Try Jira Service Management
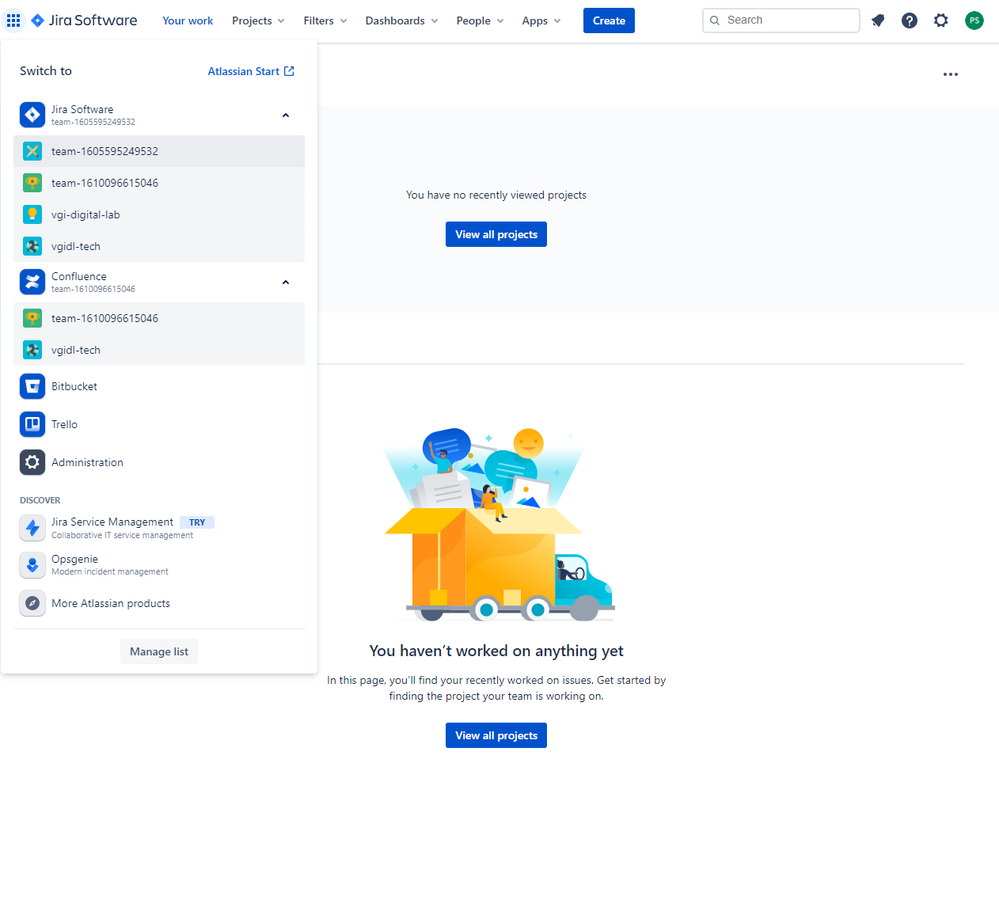999x907 pixels. pyautogui.click(x=159, y=528)
